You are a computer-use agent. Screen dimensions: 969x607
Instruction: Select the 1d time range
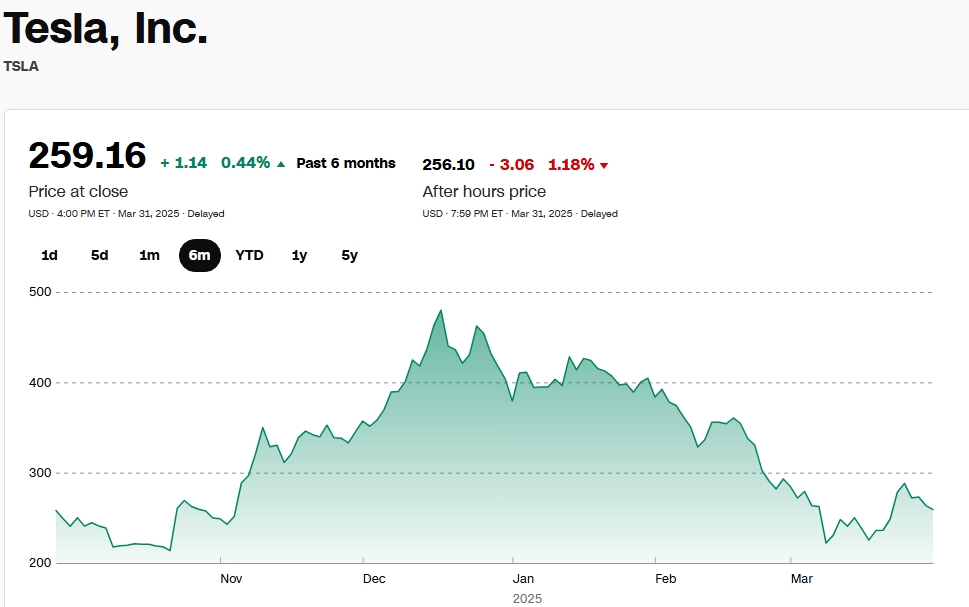(49, 255)
